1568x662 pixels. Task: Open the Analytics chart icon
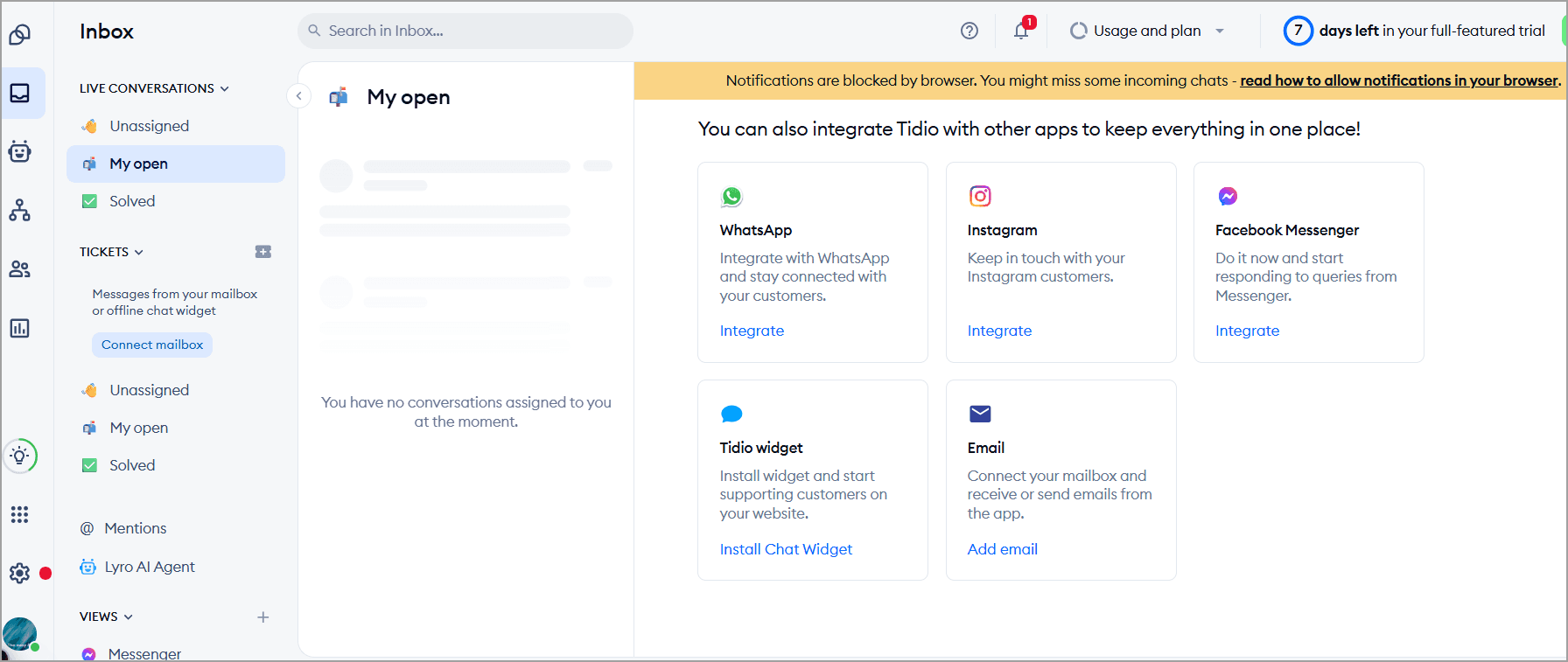[x=20, y=328]
